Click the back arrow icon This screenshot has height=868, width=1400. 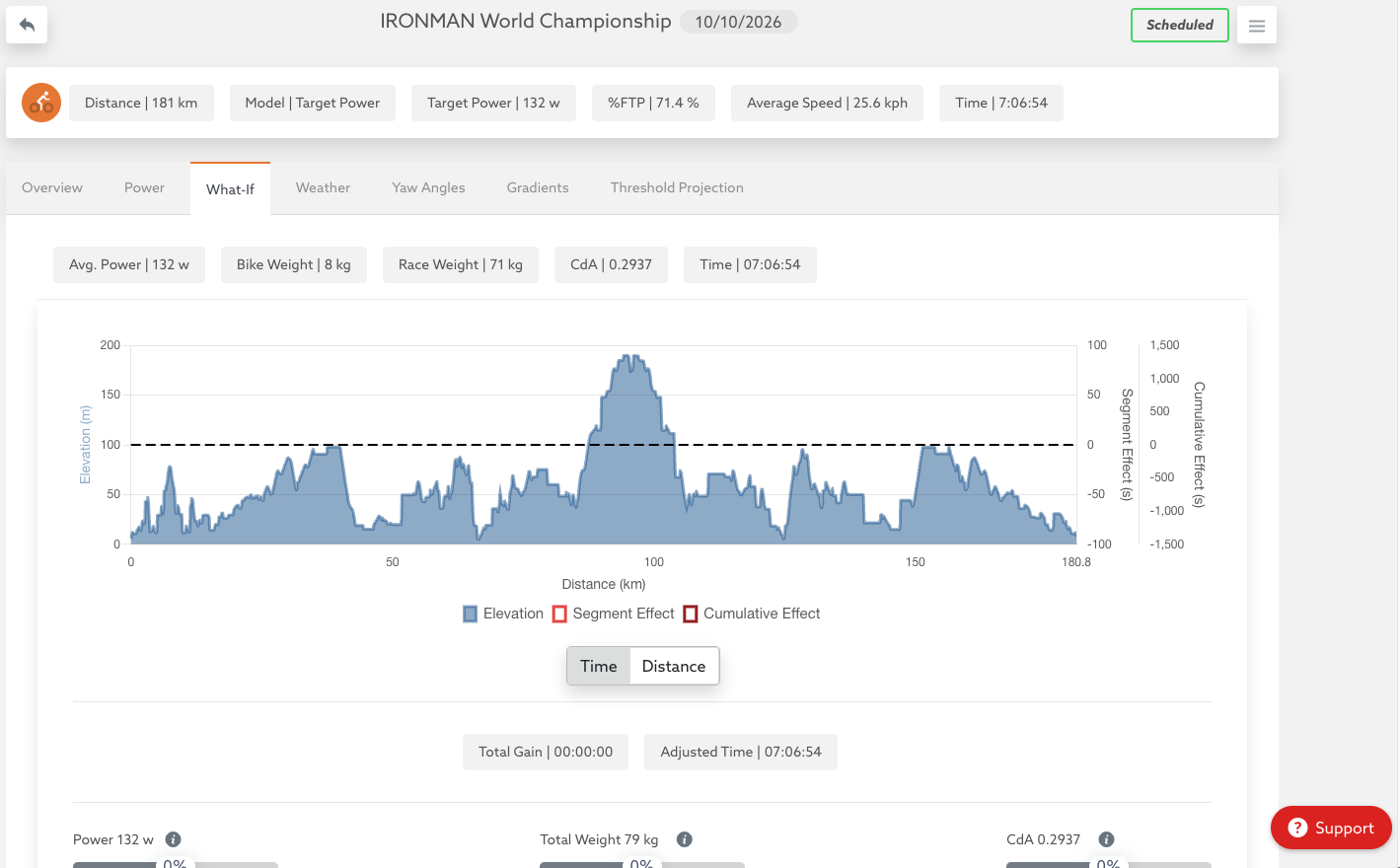point(27,25)
